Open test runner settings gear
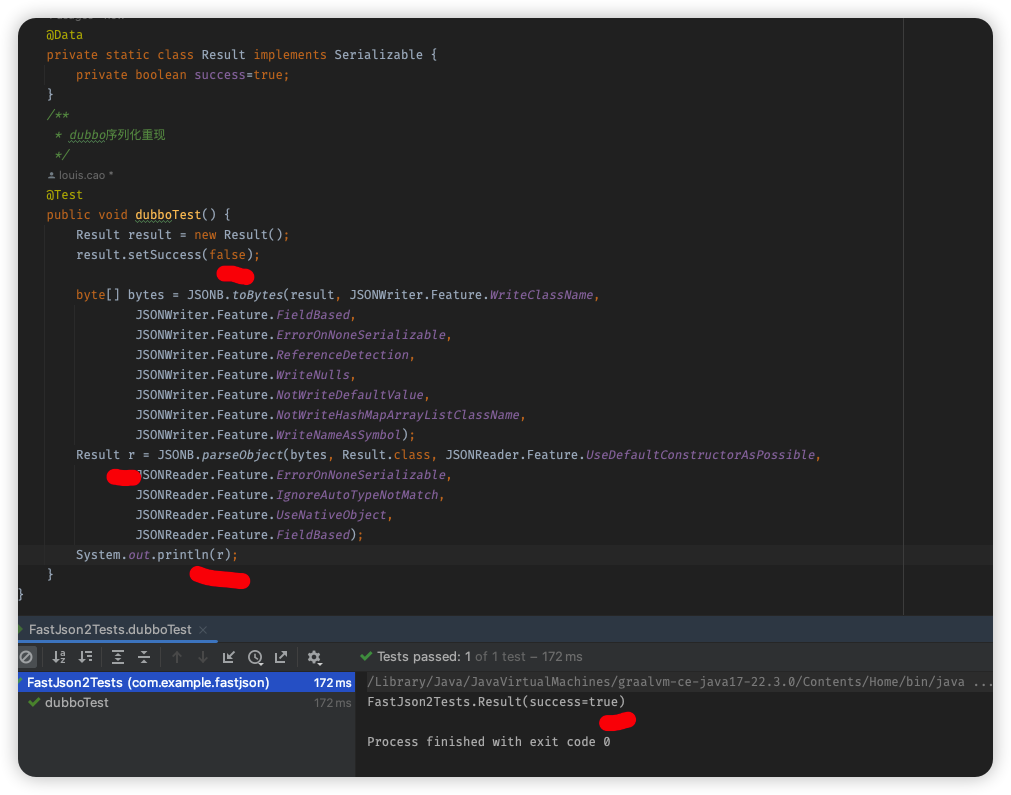Screen dimensions: 1011x795 click(311, 655)
